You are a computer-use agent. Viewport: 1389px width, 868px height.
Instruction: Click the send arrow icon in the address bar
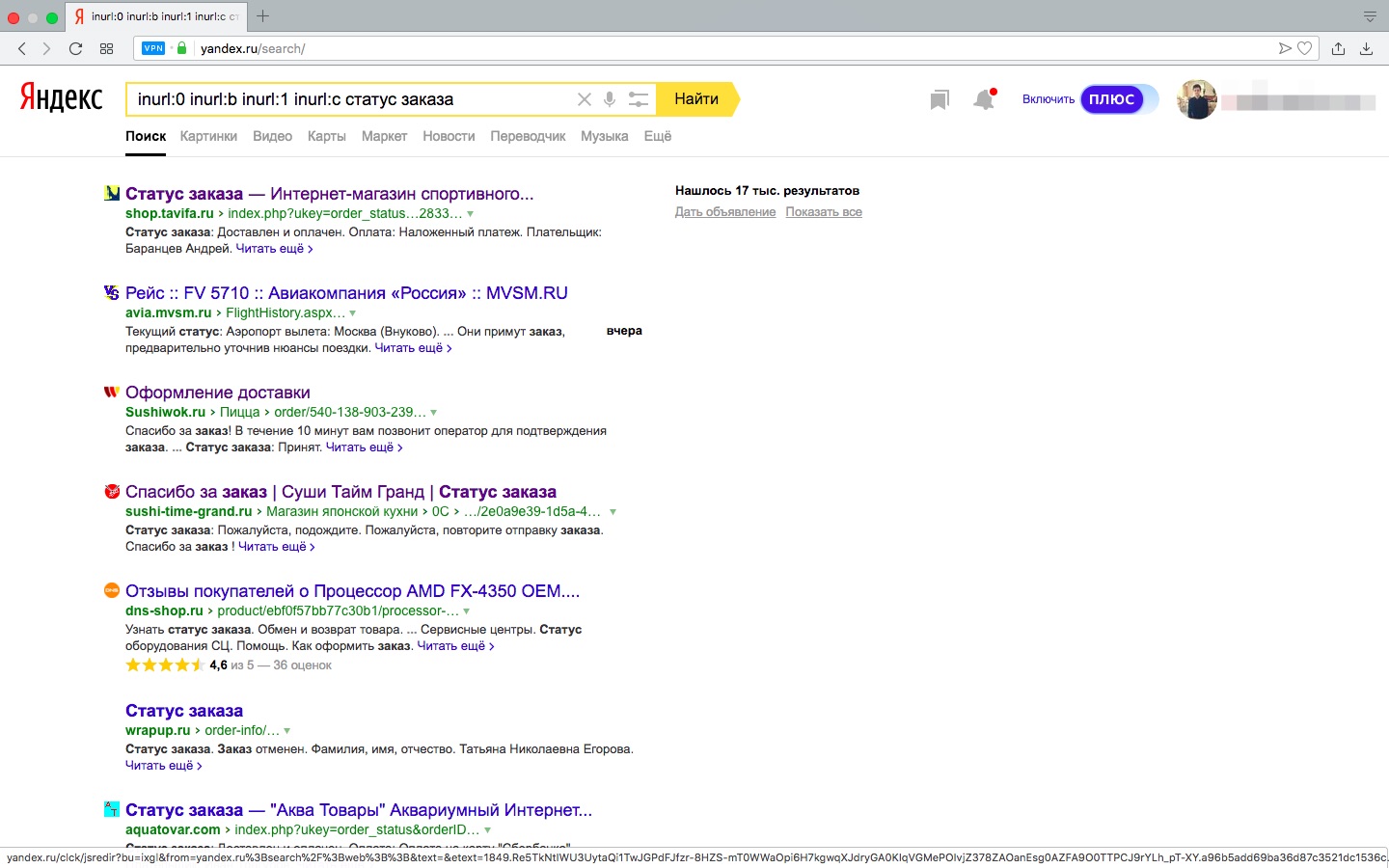(1285, 48)
